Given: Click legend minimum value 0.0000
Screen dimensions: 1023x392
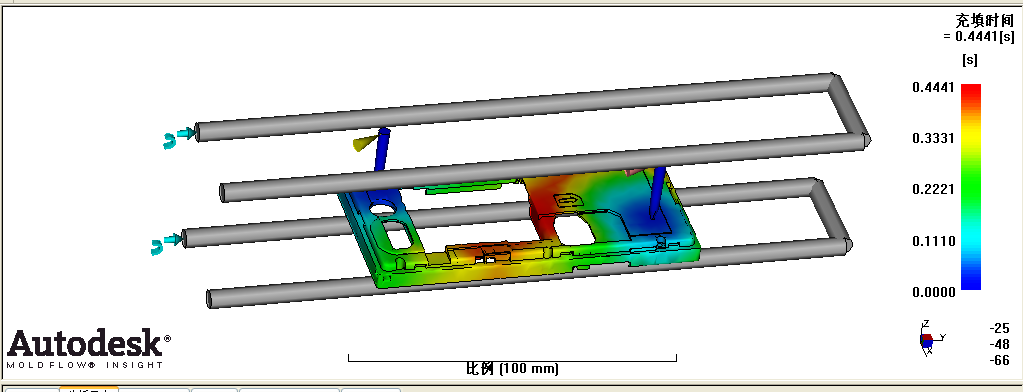Looking at the screenshot, I should (934, 292).
